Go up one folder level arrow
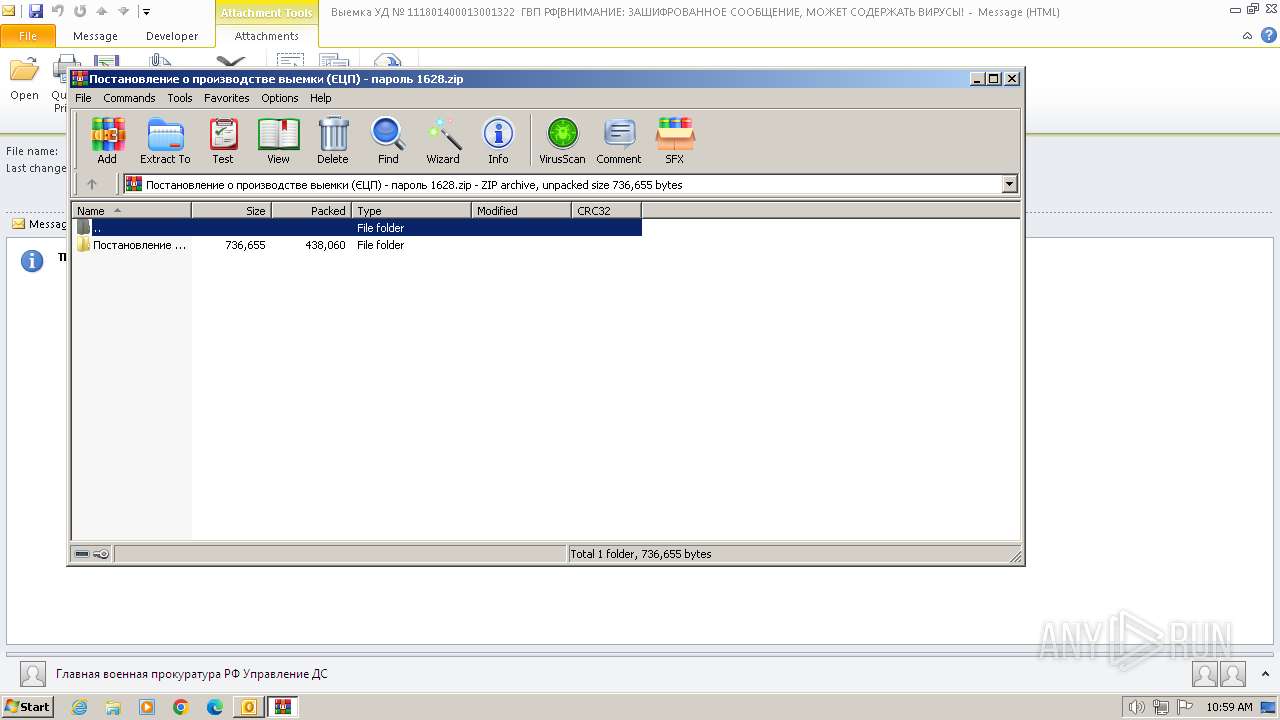 click(92, 184)
